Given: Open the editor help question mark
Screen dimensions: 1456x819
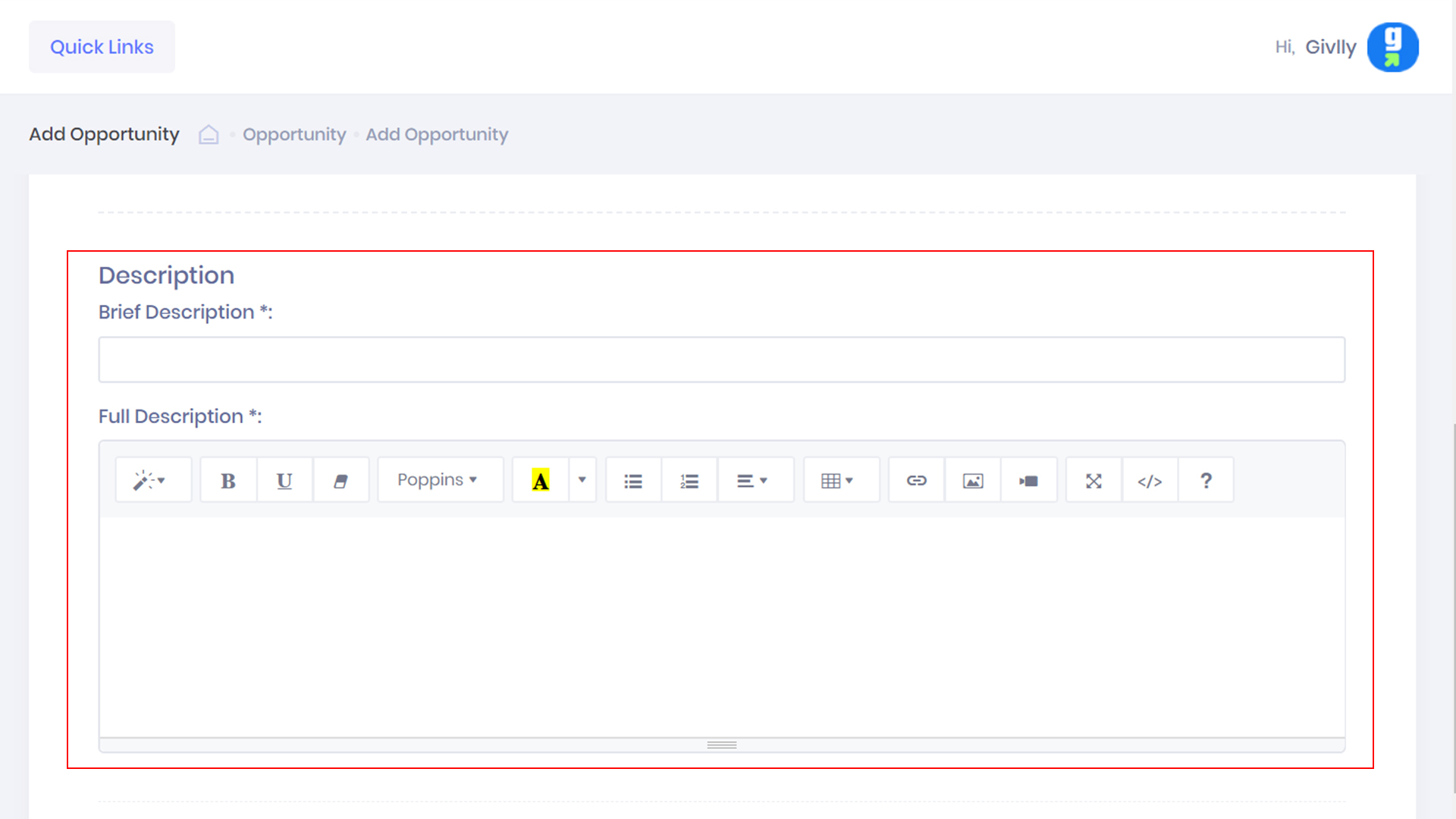Looking at the screenshot, I should 1206,481.
